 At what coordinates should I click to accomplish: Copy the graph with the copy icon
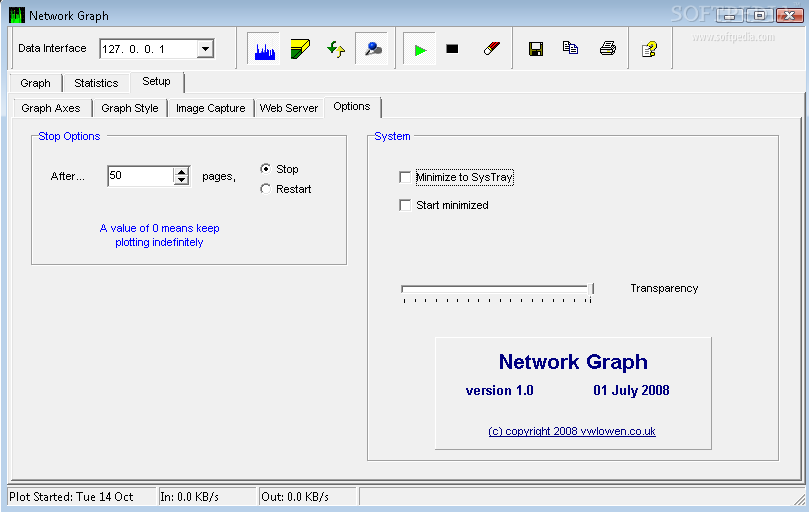coord(570,48)
